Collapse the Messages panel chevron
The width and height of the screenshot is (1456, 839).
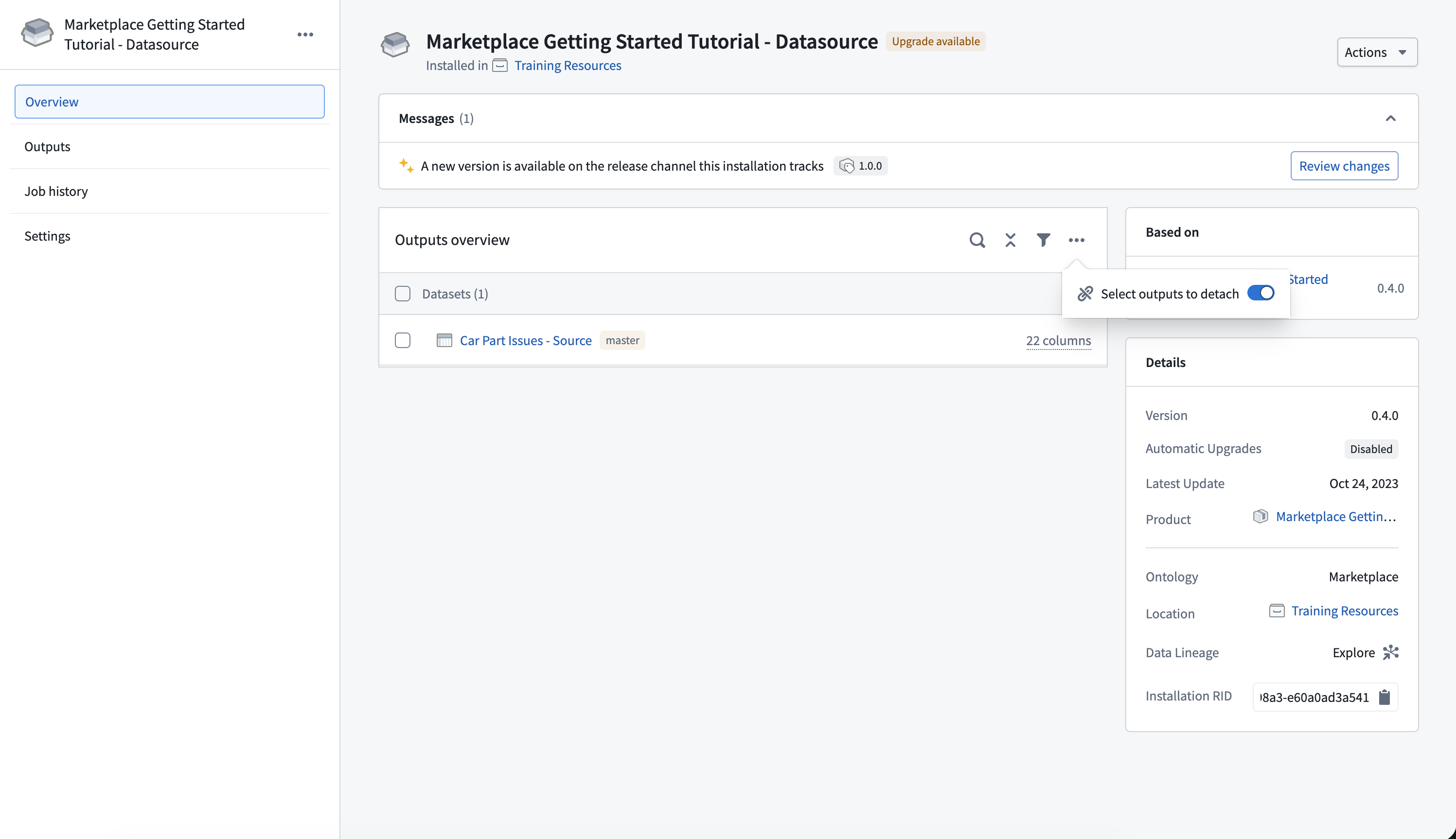pyautogui.click(x=1390, y=119)
